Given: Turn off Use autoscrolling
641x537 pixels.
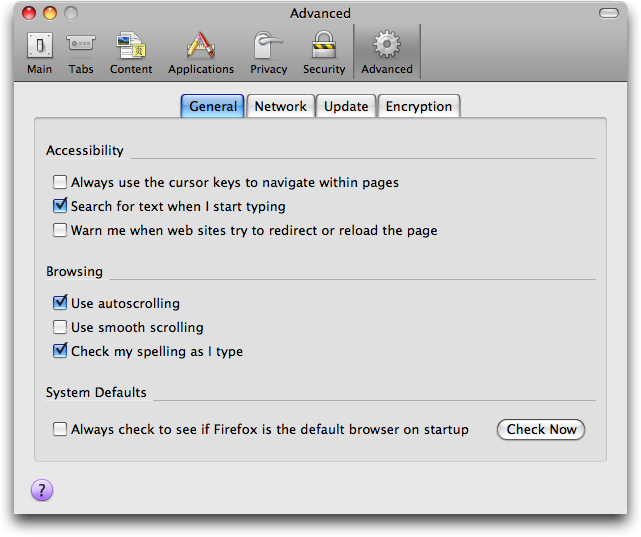Looking at the screenshot, I should (61, 303).
